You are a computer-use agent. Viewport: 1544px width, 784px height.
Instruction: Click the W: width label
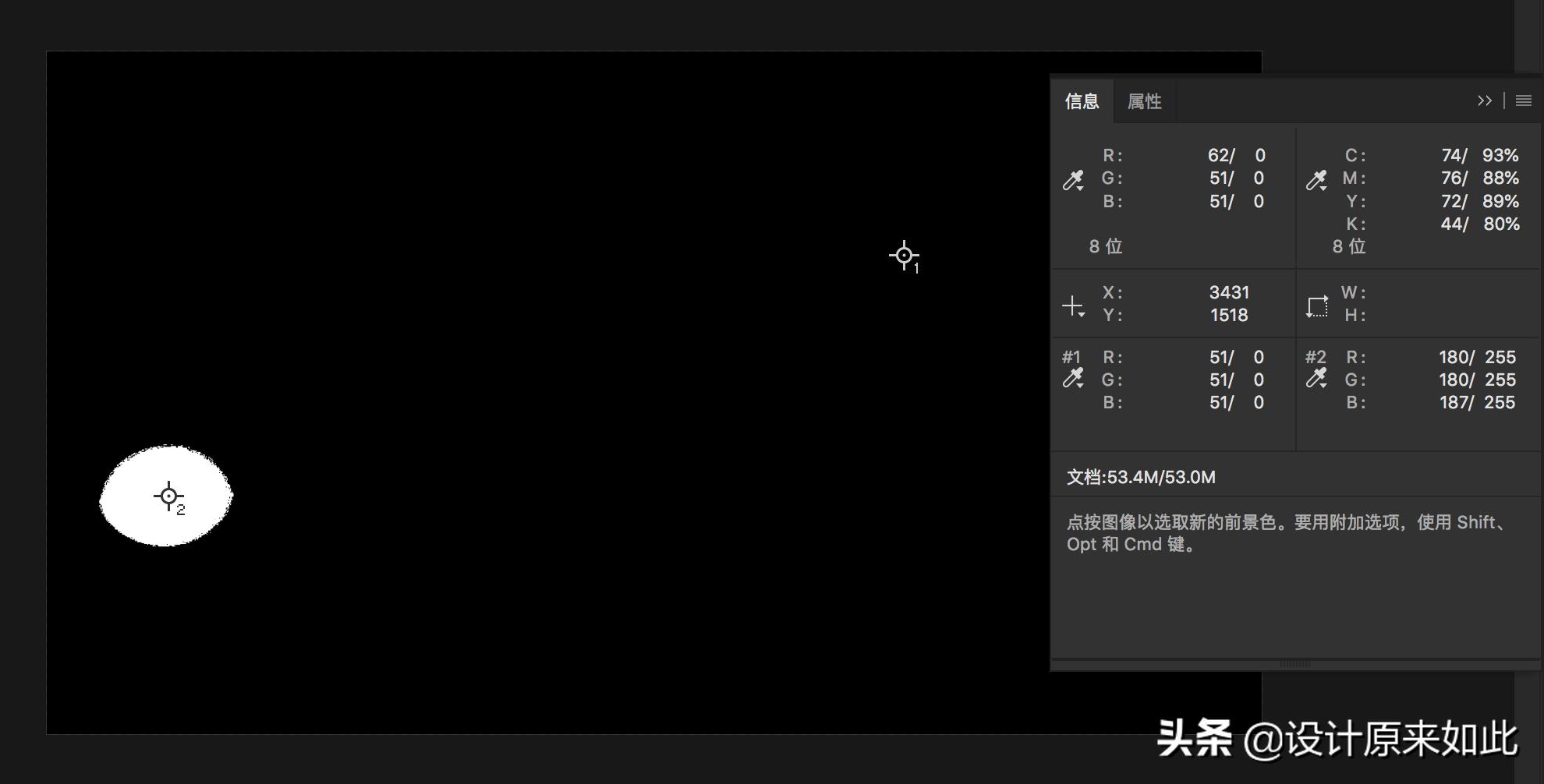tap(1354, 292)
